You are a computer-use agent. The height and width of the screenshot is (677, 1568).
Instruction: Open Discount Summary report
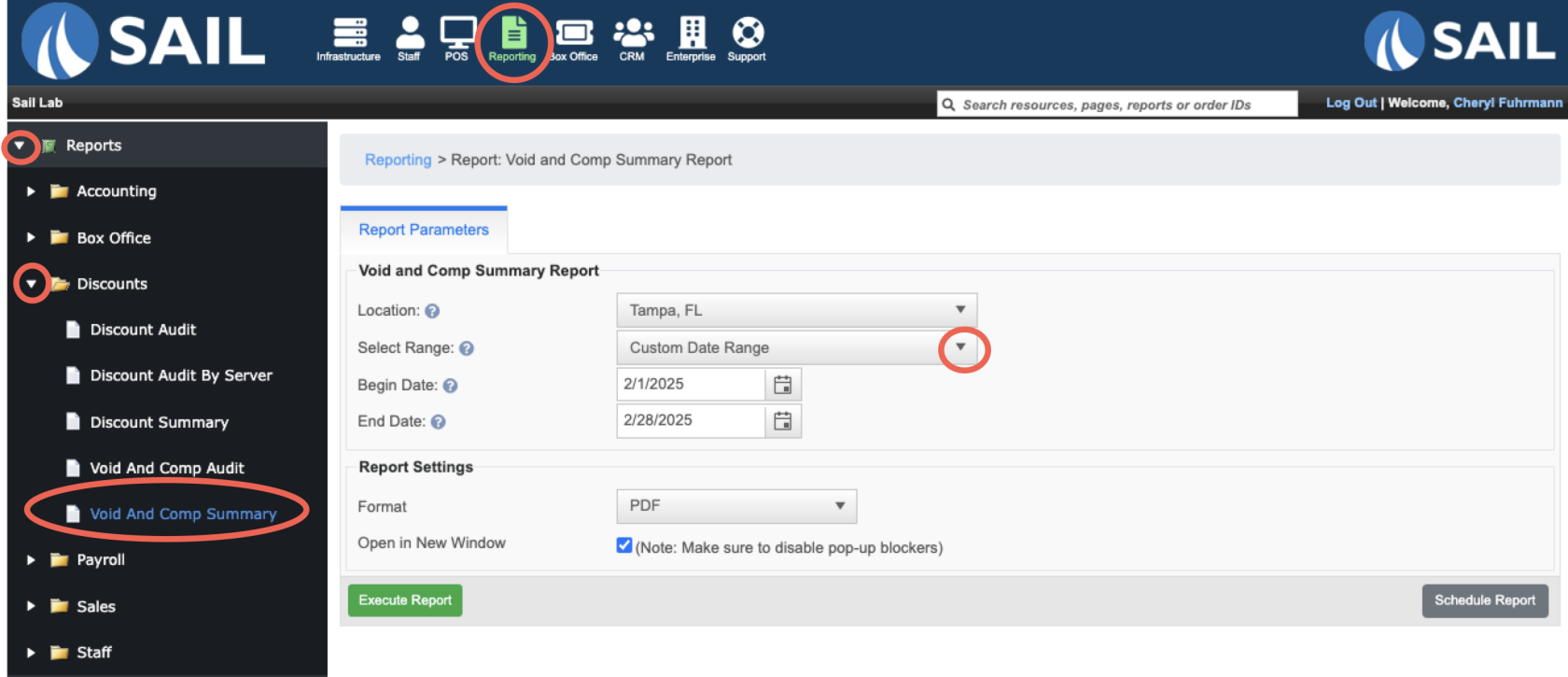pos(159,422)
